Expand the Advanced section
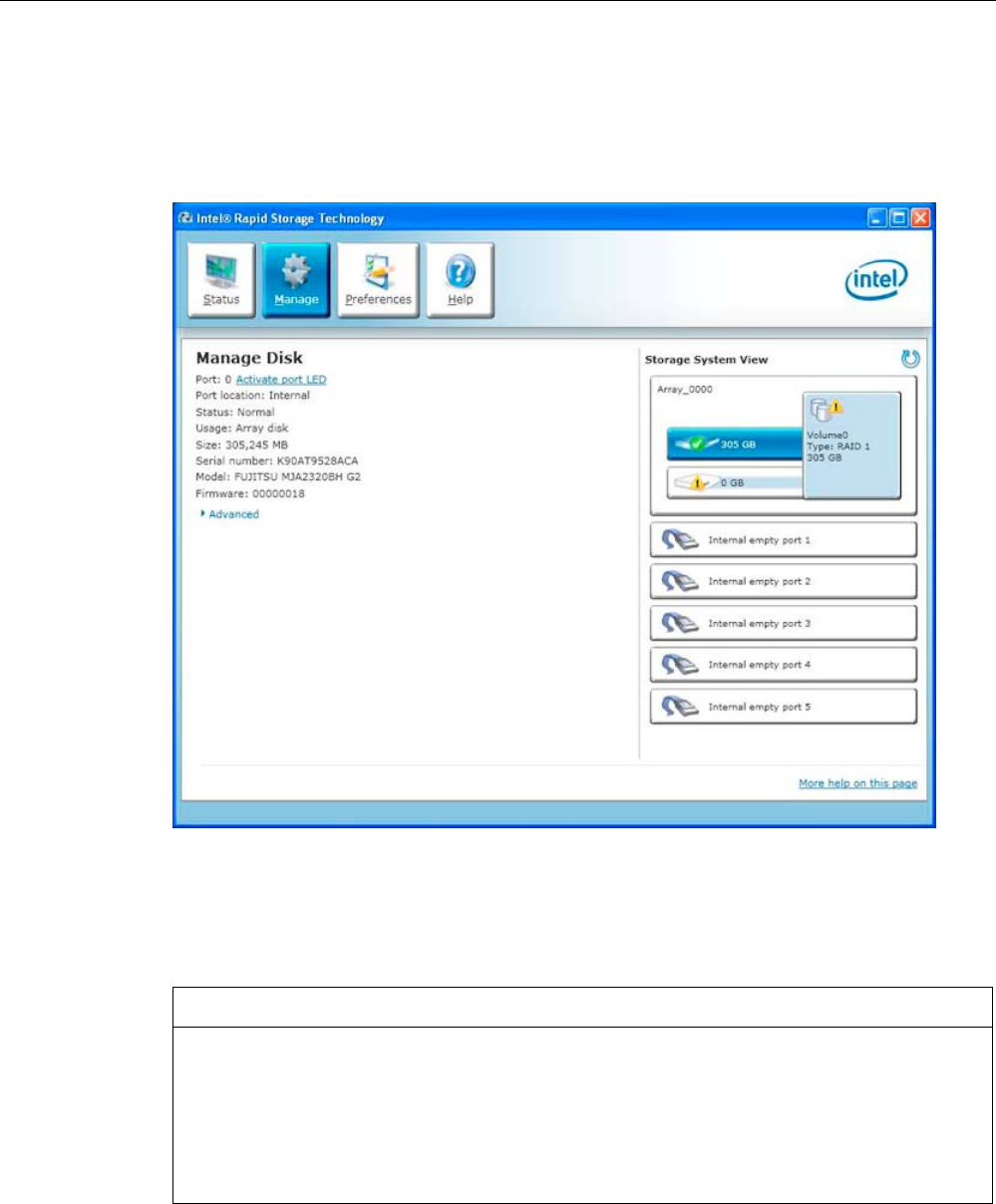 (229, 514)
